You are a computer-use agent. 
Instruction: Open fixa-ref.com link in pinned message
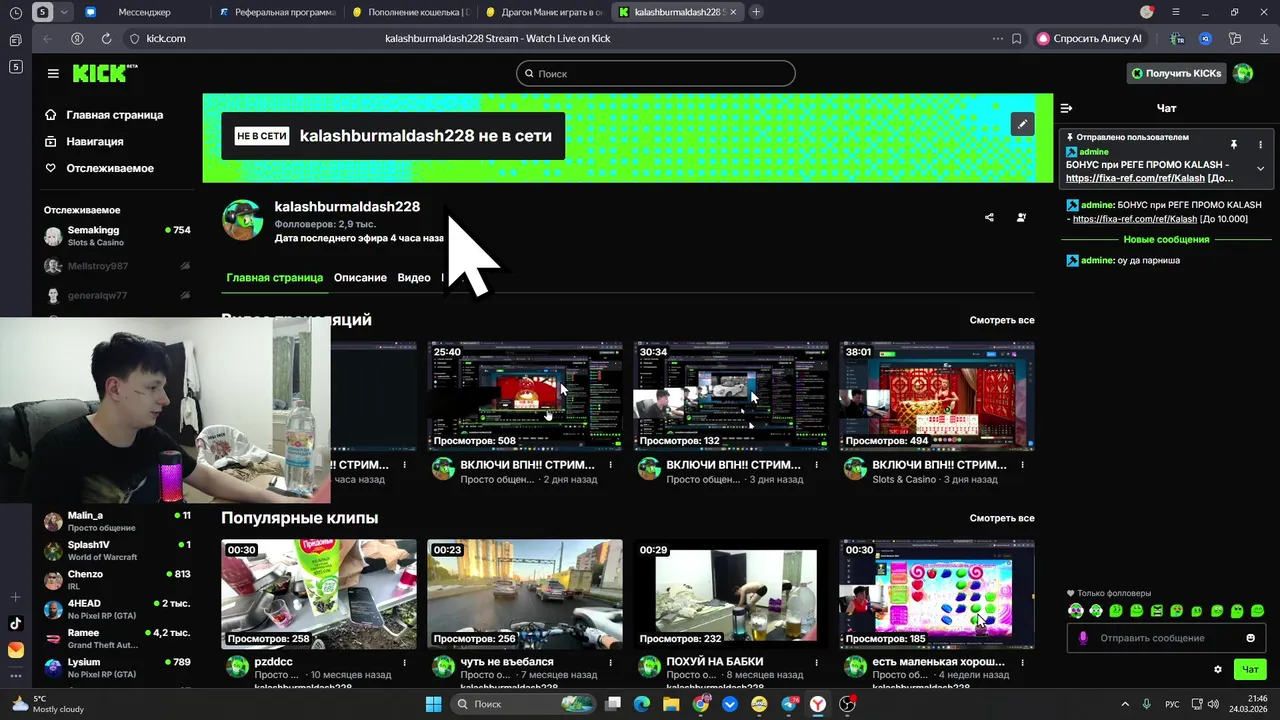pyautogui.click(x=1135, y=178)
